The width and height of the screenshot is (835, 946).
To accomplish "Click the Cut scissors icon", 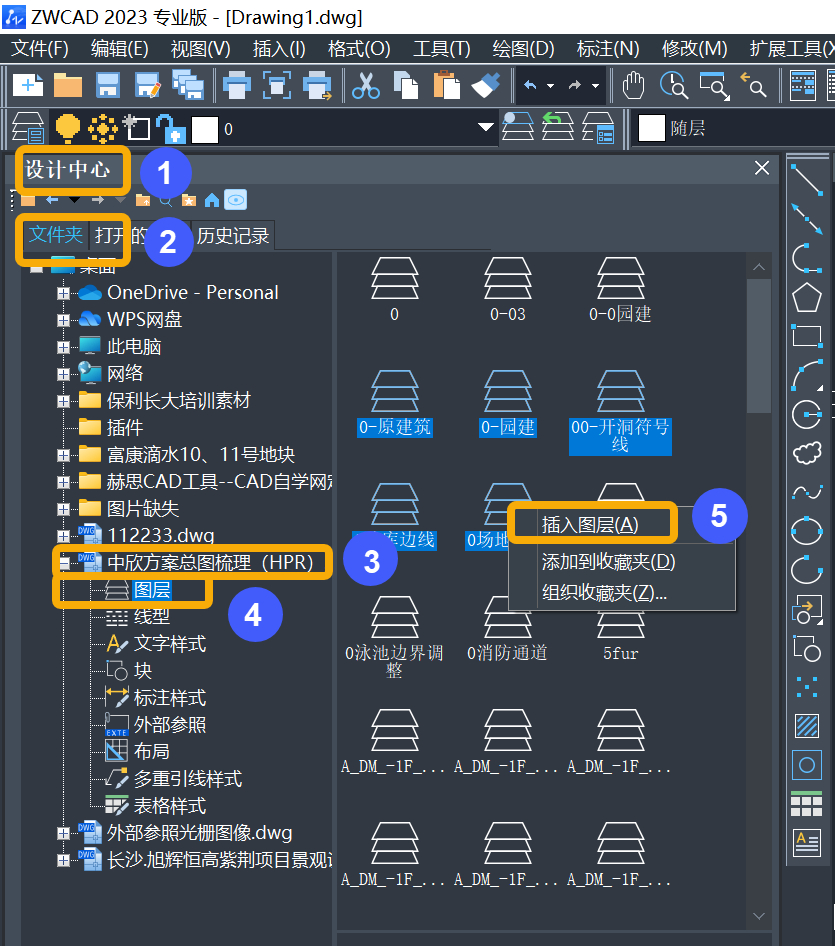I will click(366, 86).
